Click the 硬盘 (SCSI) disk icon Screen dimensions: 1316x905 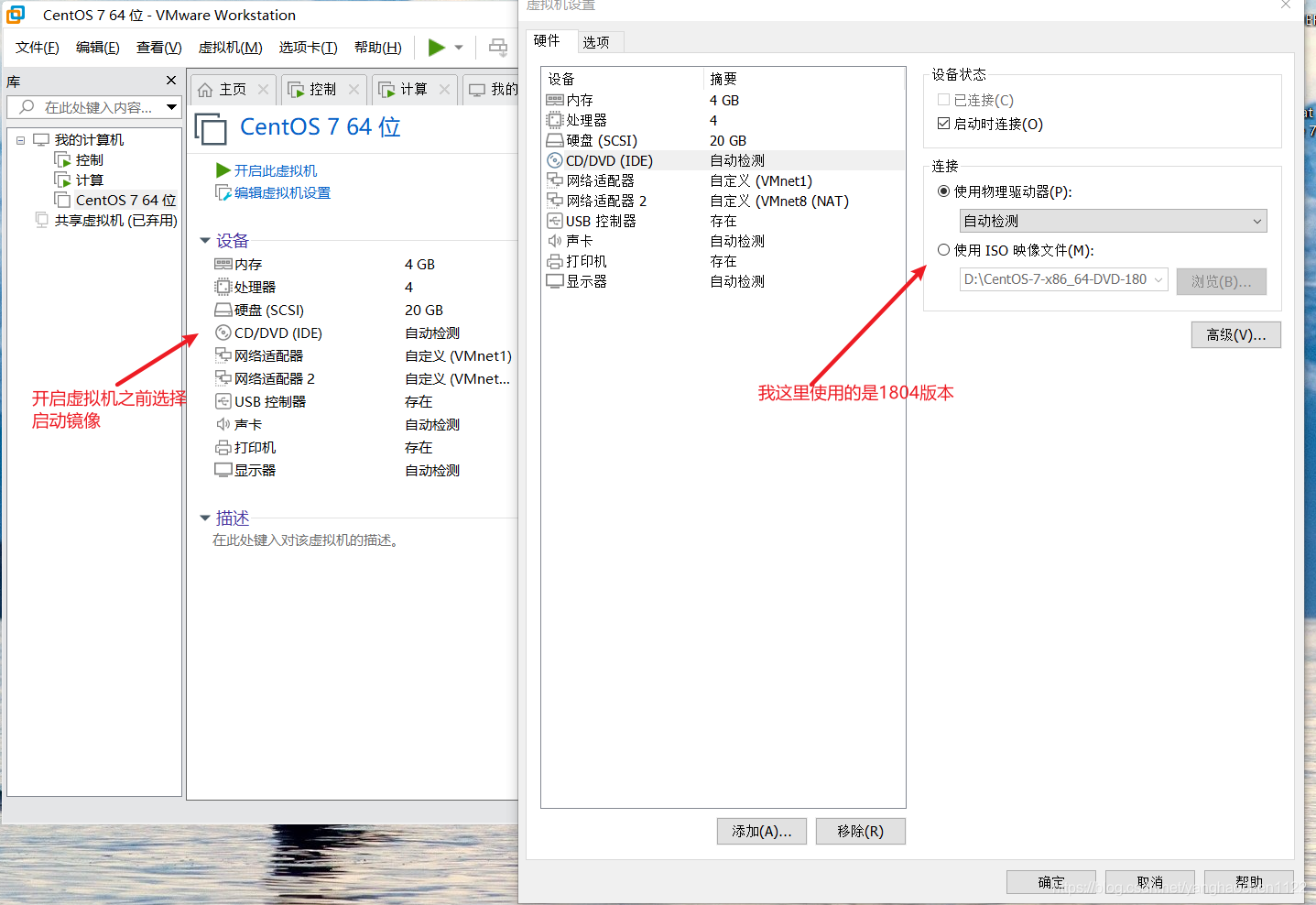(x=556, y=140)
